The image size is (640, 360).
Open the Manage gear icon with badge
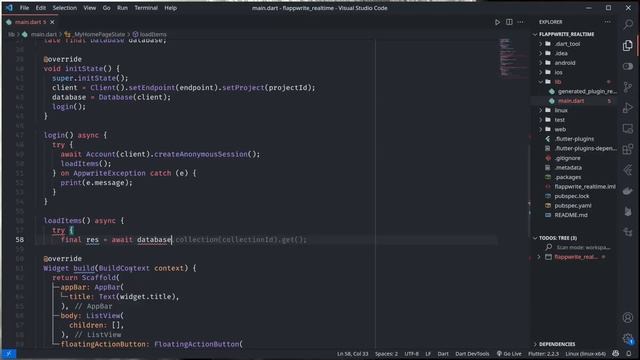coord(628,338)
